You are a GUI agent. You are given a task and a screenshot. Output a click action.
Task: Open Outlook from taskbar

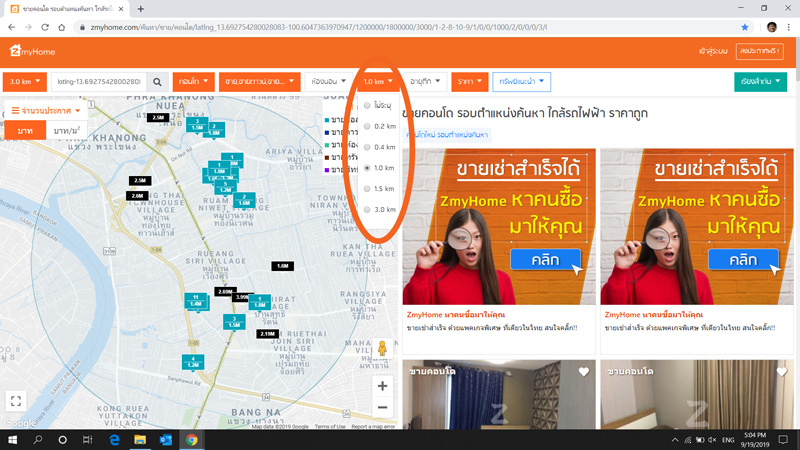(x=166, y=440)
